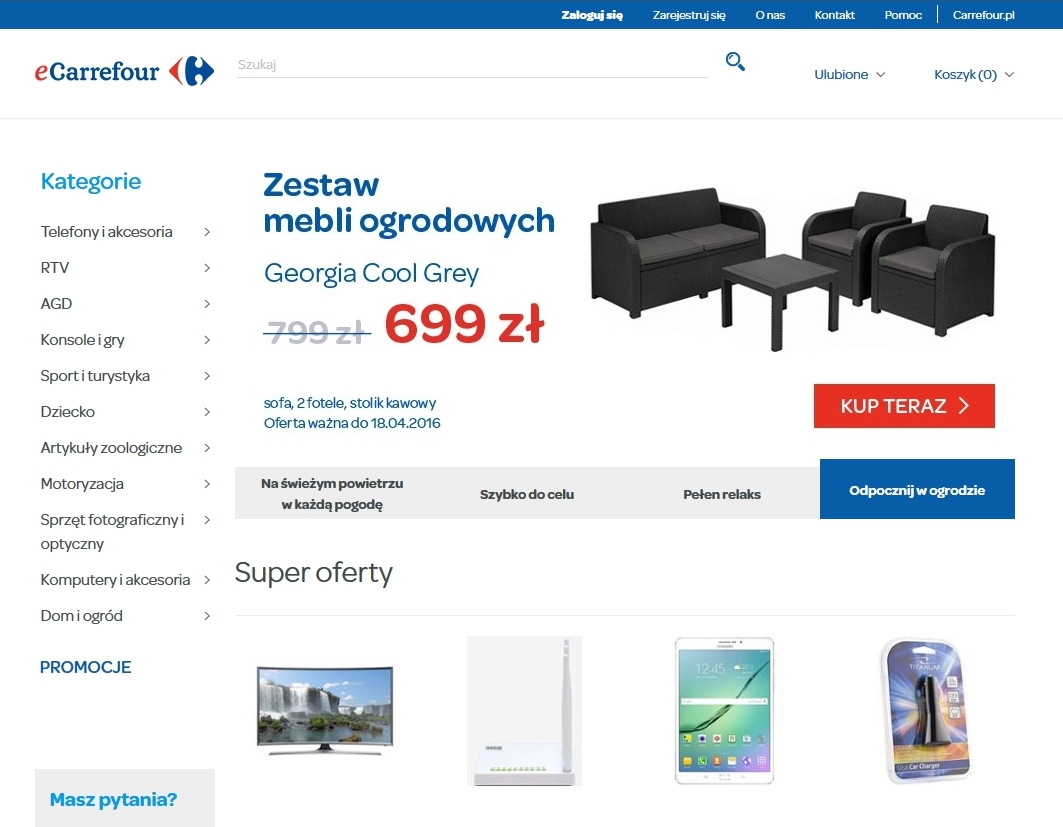Select the Szybko do celu banner tab
1063x827 pixels.
click(527, 494)
